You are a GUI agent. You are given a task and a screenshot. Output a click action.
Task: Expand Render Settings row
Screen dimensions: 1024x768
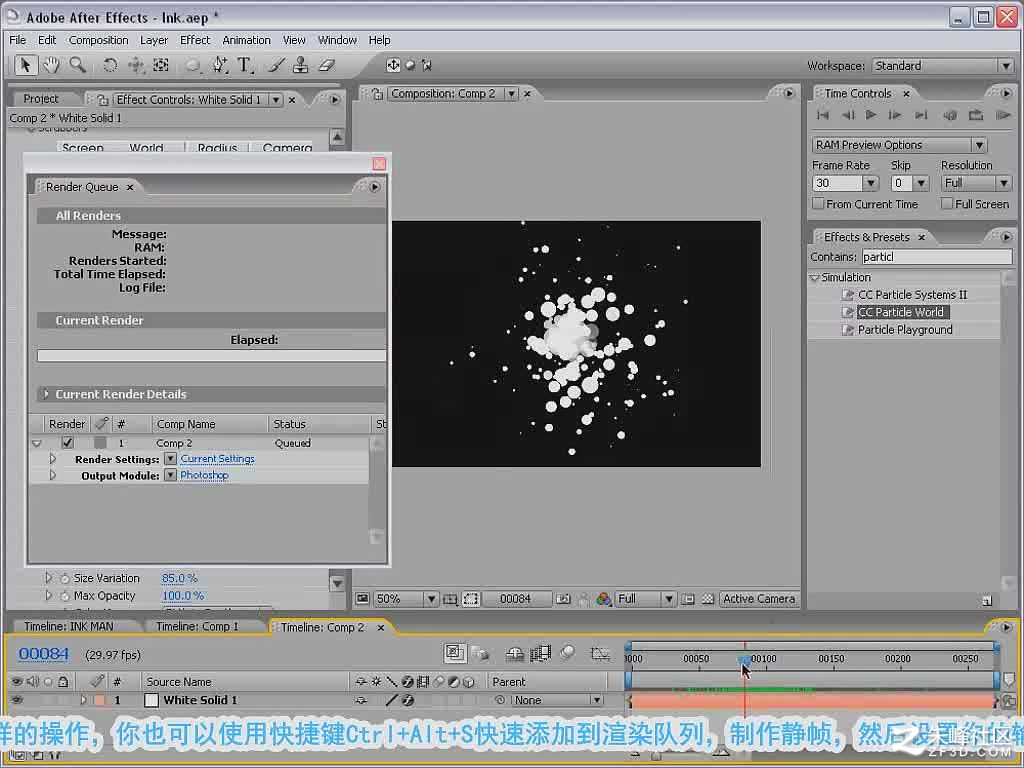(x=53, y=458)
